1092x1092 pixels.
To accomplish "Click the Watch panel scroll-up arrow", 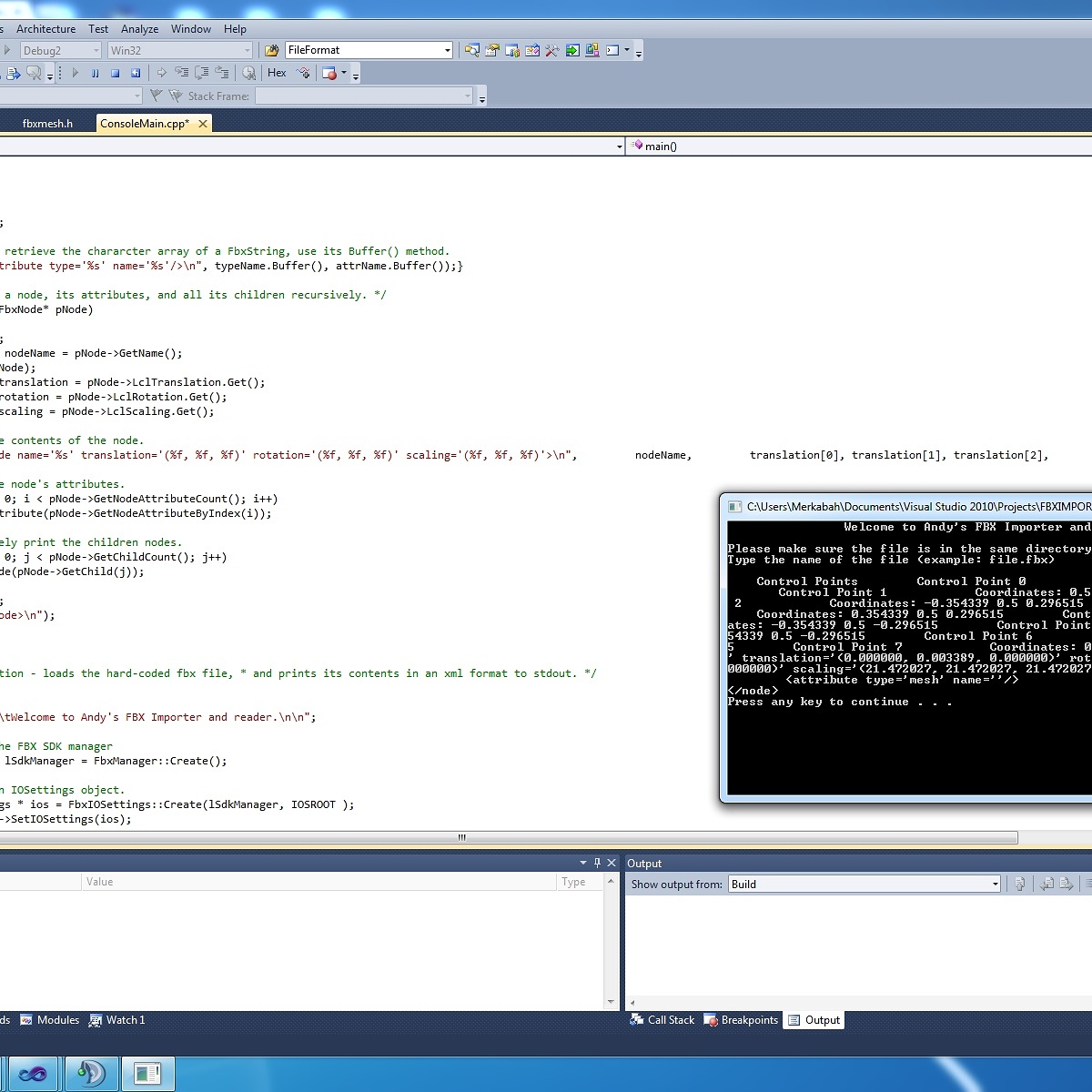I will [x=611, y=882].
